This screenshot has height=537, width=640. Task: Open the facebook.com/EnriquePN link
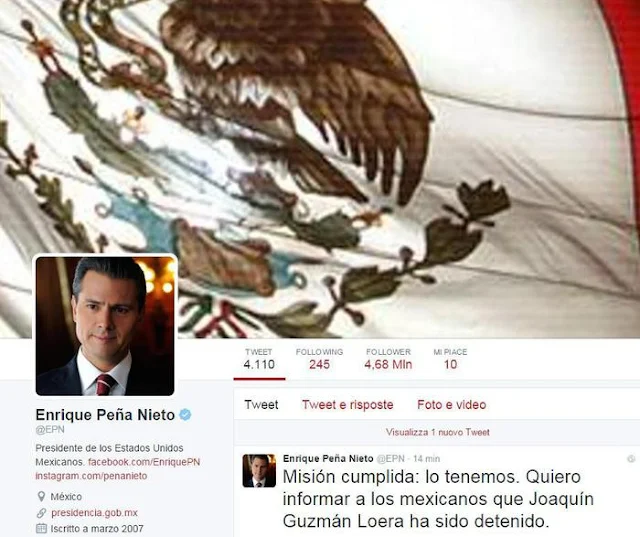point(144,462)
